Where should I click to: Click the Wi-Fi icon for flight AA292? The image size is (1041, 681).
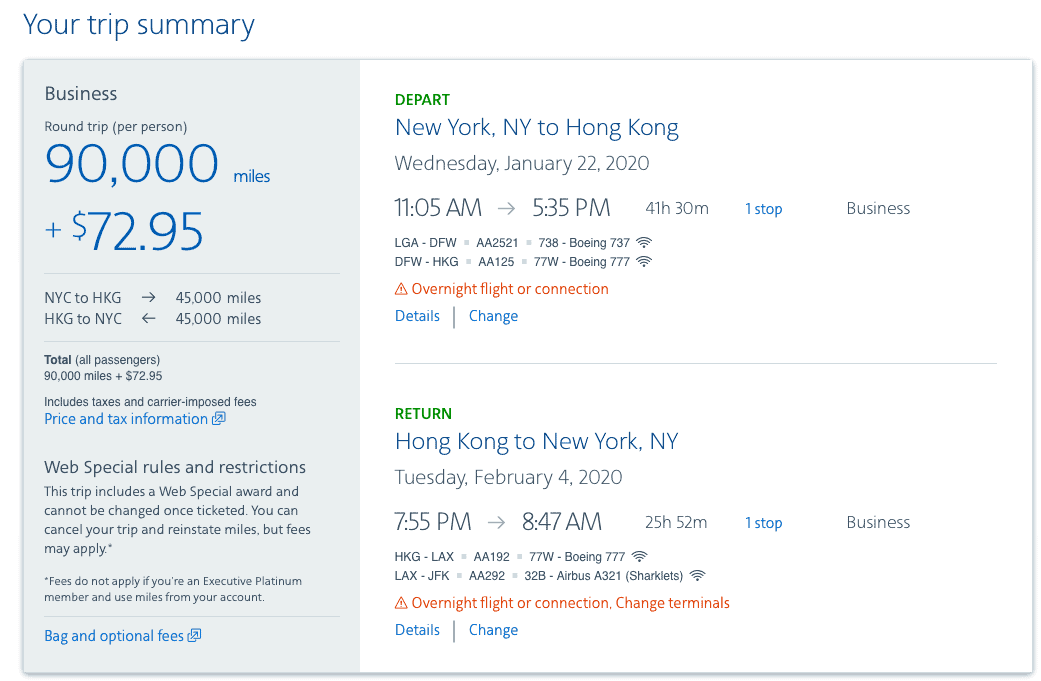(696, 575)
